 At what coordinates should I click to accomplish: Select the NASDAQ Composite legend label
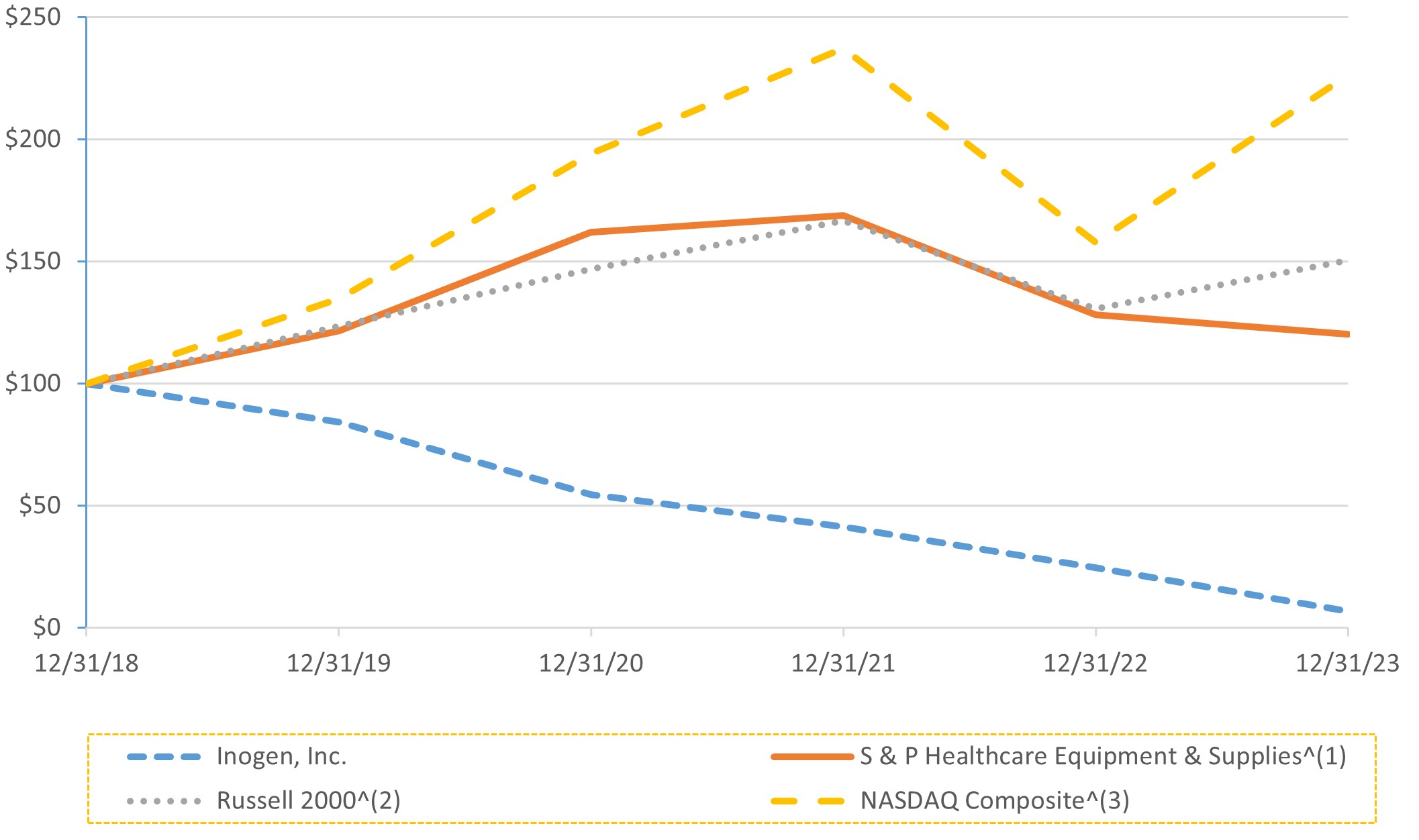click(995, 800)
